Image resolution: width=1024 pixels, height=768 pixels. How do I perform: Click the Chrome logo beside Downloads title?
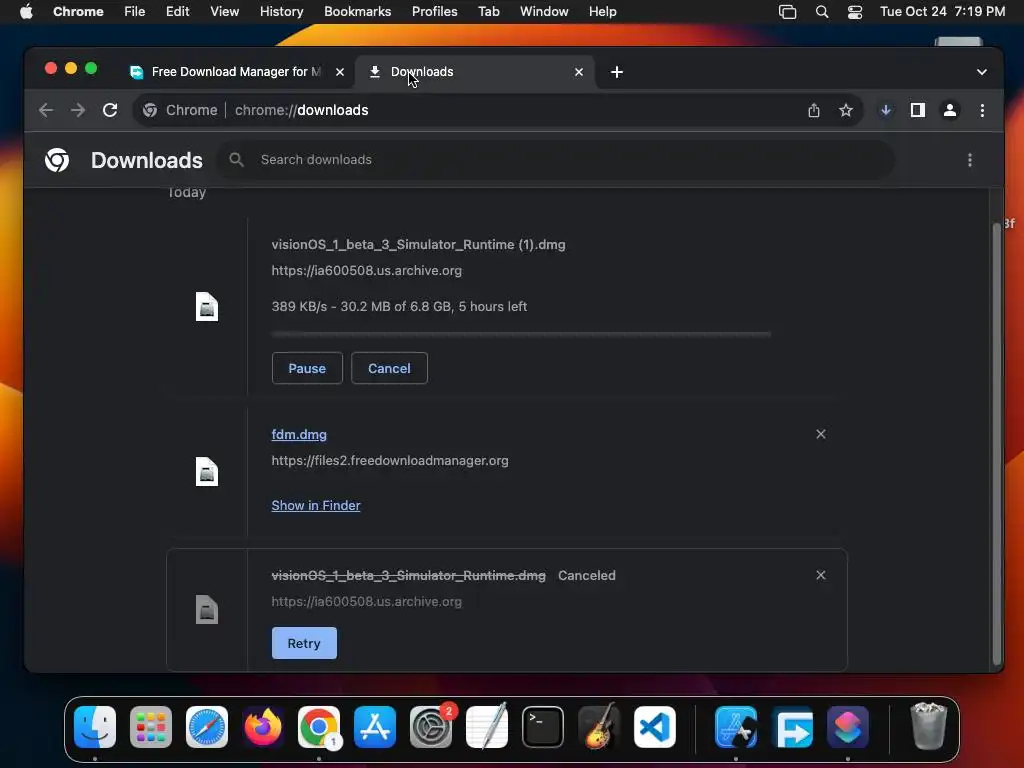coord(57,160)
